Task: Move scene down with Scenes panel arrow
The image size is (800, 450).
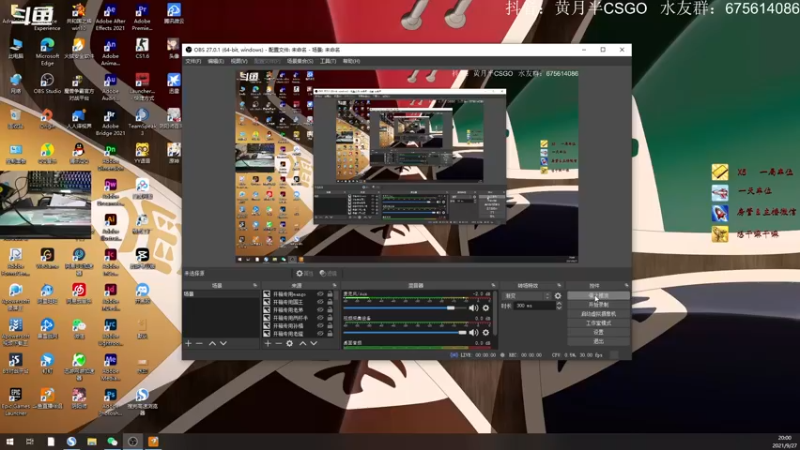Action: point(223,343)
